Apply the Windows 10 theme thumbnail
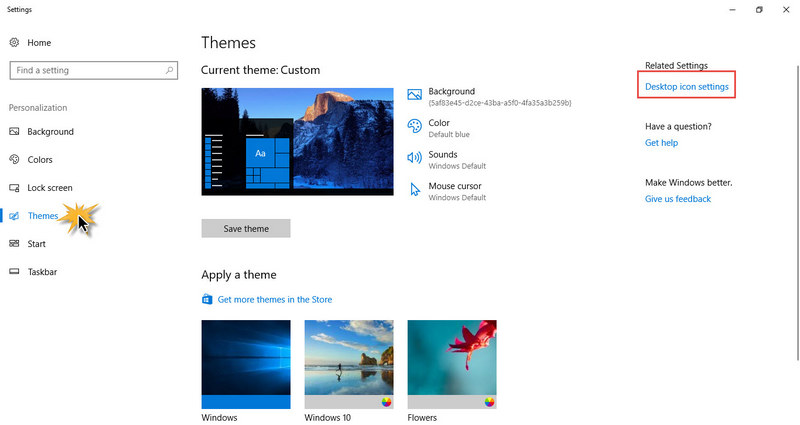The height and width of the screenshot is (425, 800). coord(349,364)
